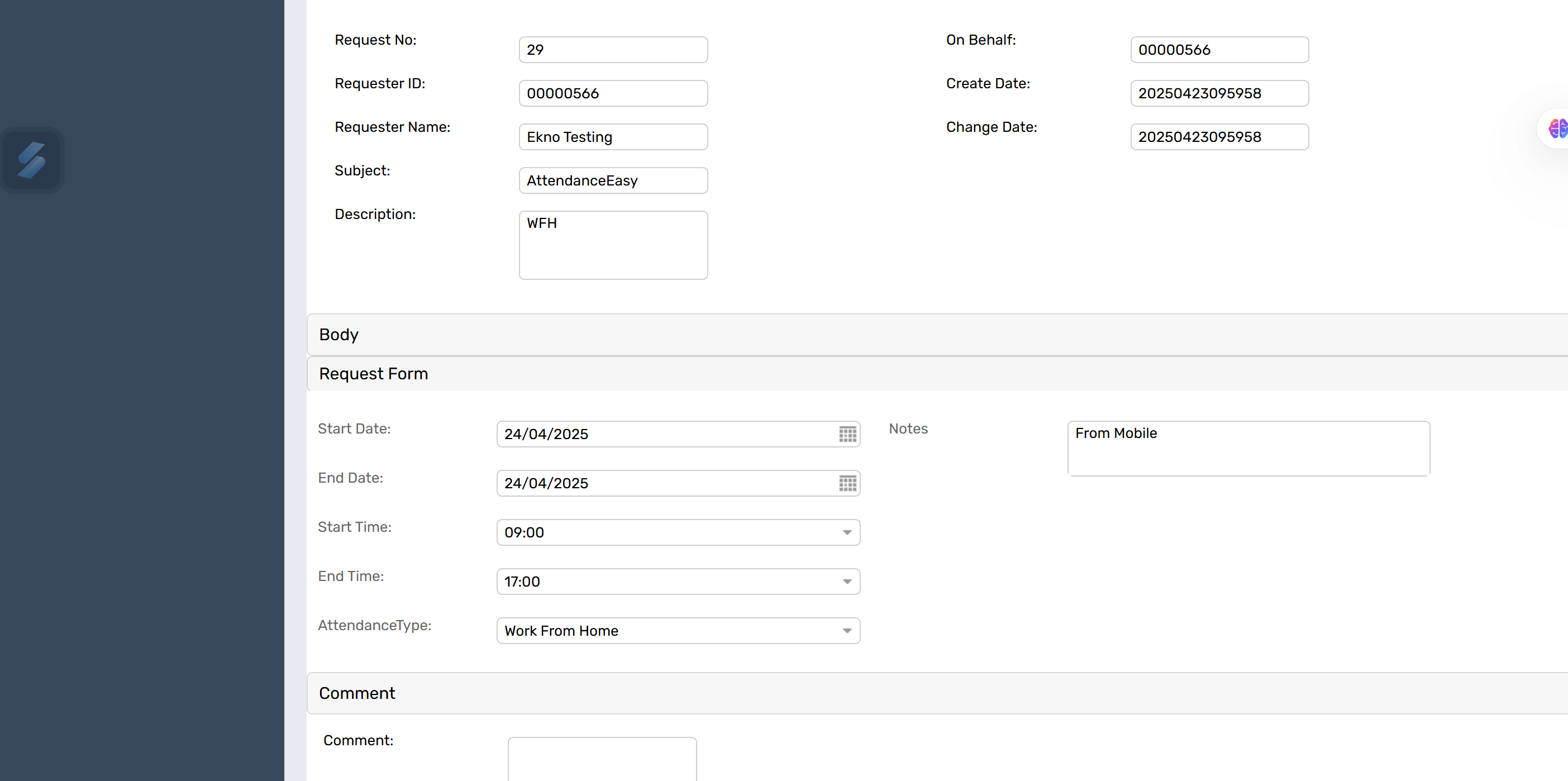Click the Description: label
1568x781 pixels.
[x=375, y=215]
